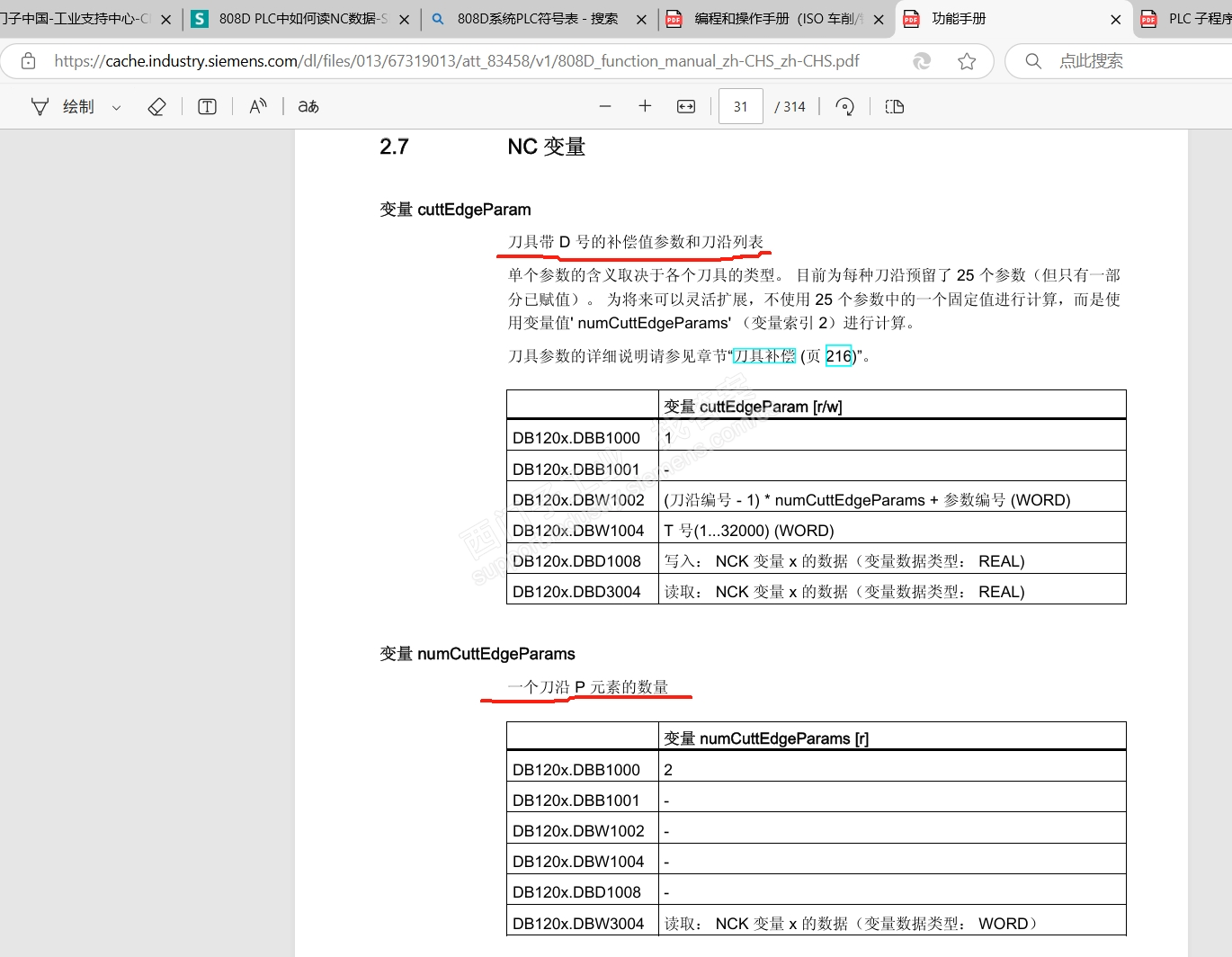
Task: Close the 808D PLC中如何读NC数据 tab
Action: [x=404, y=19]
